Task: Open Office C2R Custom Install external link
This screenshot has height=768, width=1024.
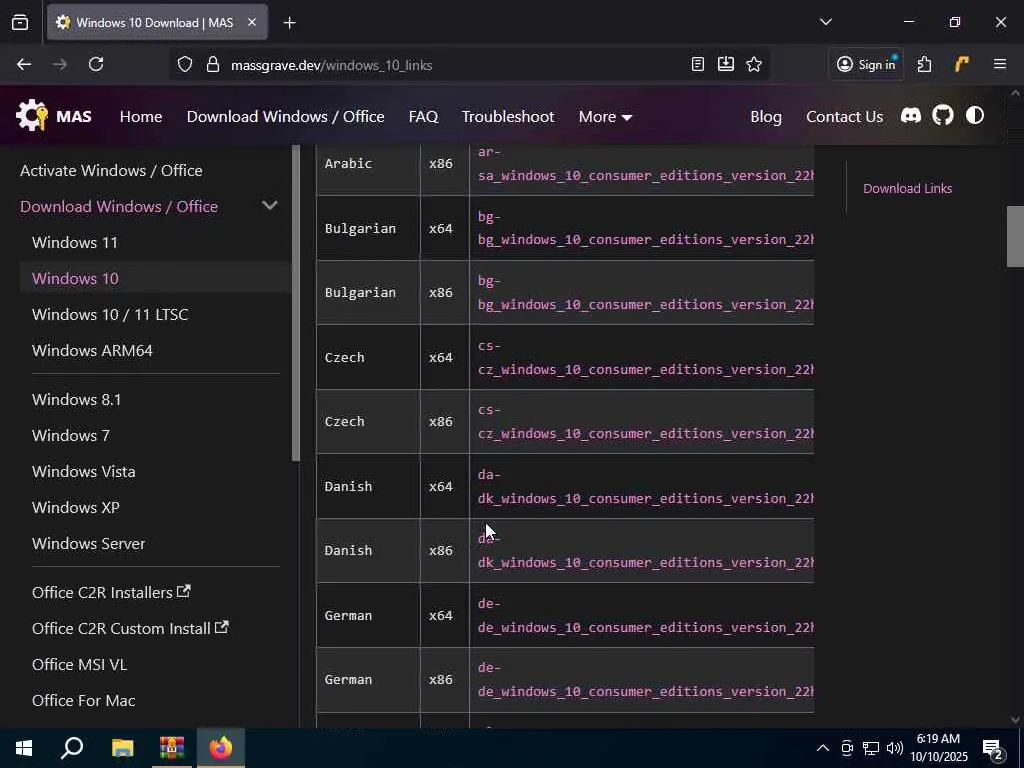Action: 130,628
